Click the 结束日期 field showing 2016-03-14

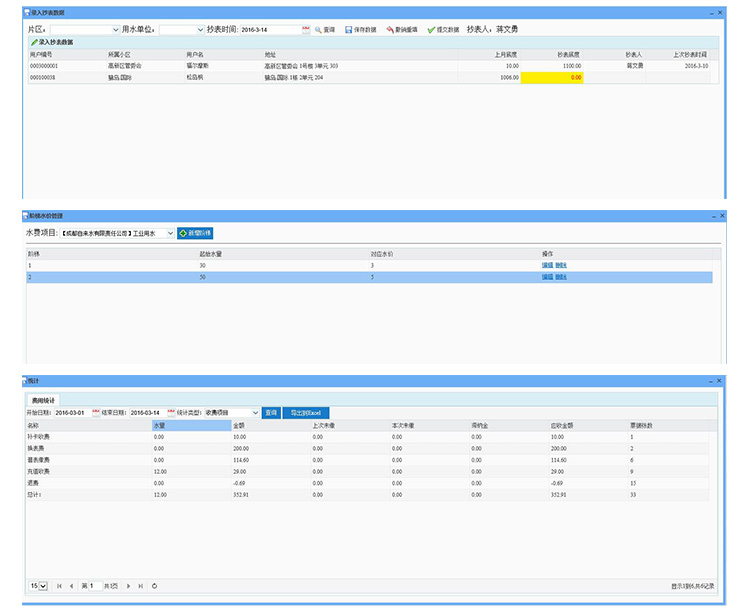pyautogui.click(x=148, y=413)
